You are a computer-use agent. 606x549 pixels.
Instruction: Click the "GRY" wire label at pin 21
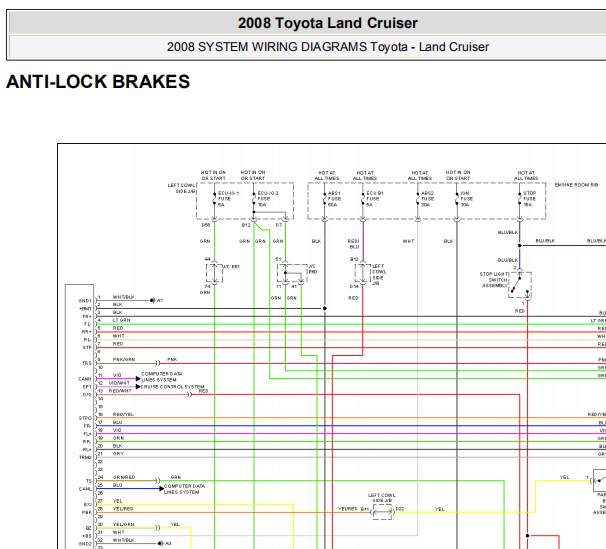coord(118,454)
